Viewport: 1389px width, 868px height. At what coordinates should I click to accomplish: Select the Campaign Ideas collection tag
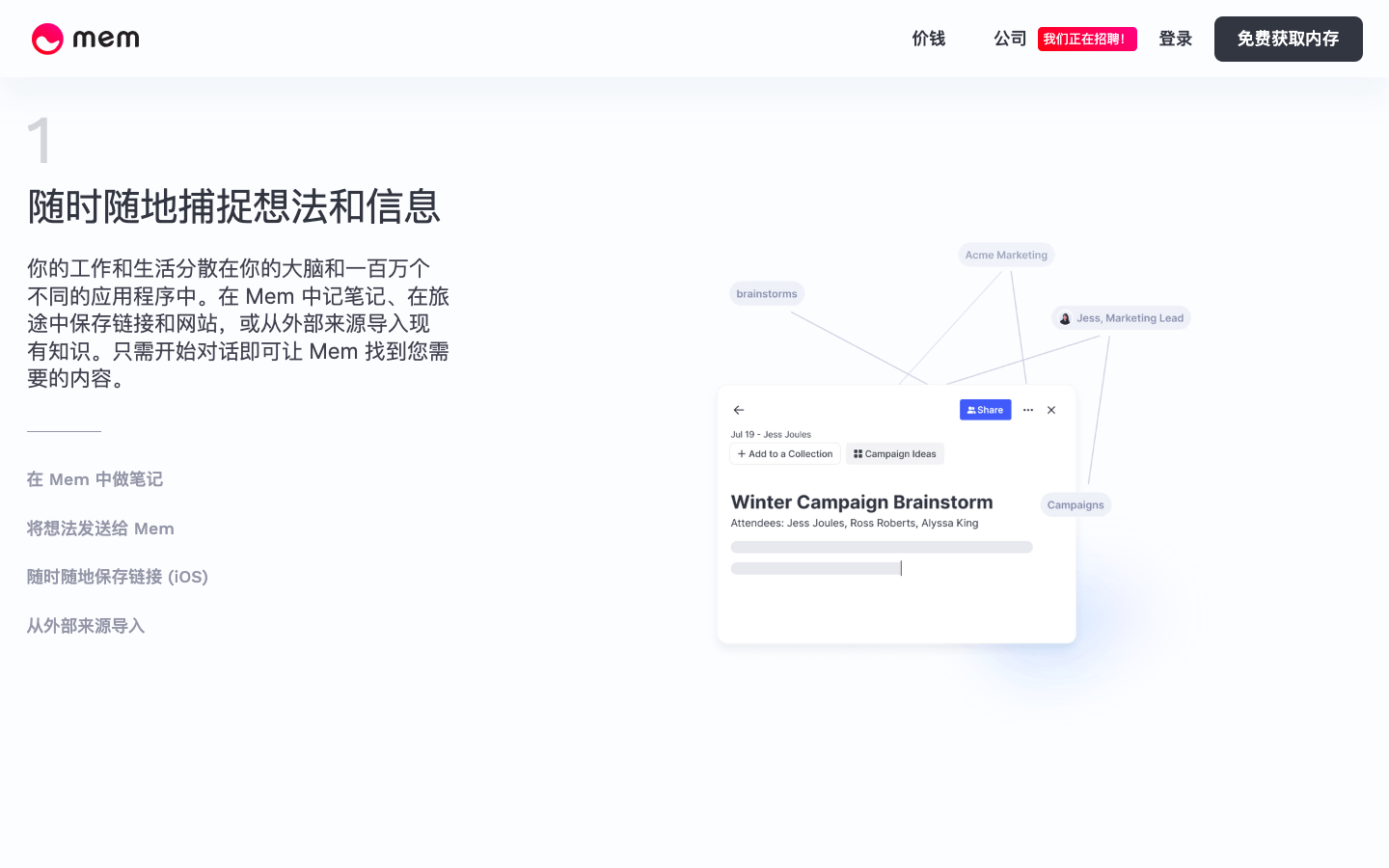coord(894,454)
